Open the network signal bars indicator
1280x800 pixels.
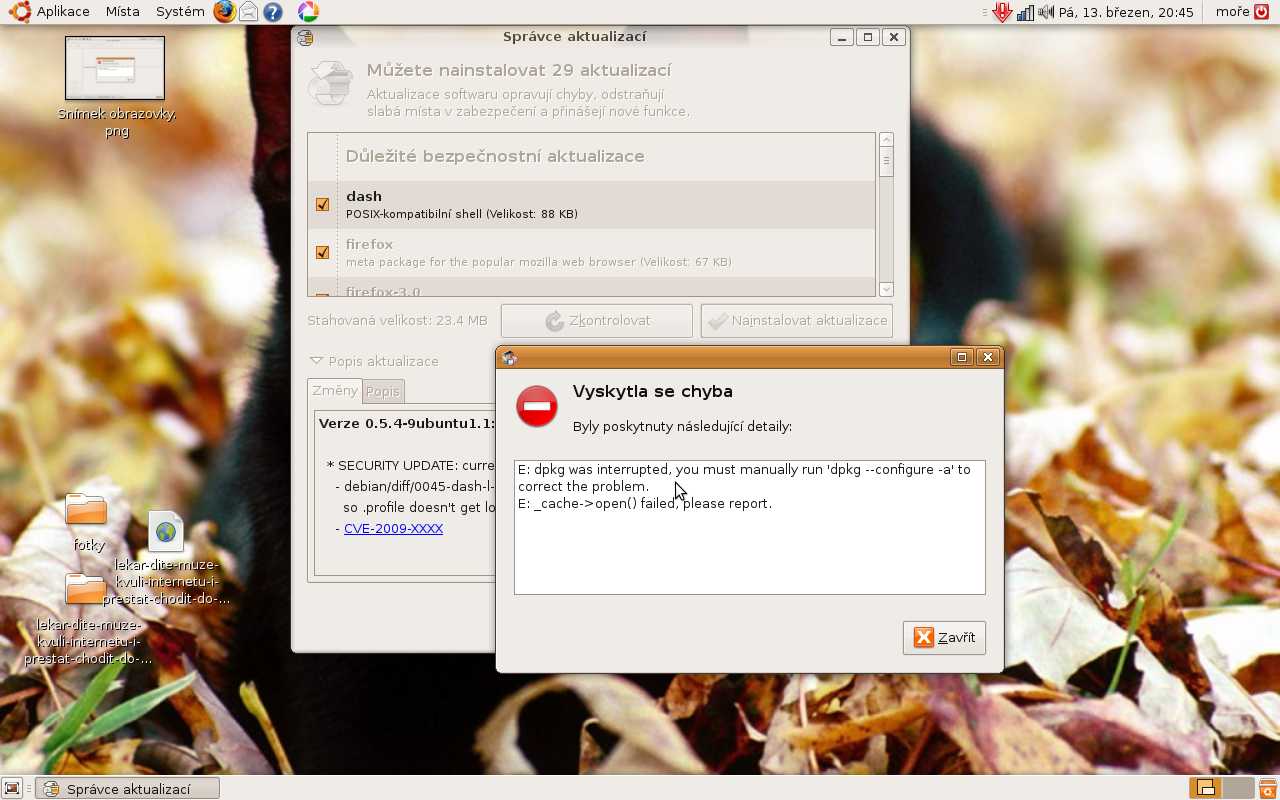(x=1025, y=13)
